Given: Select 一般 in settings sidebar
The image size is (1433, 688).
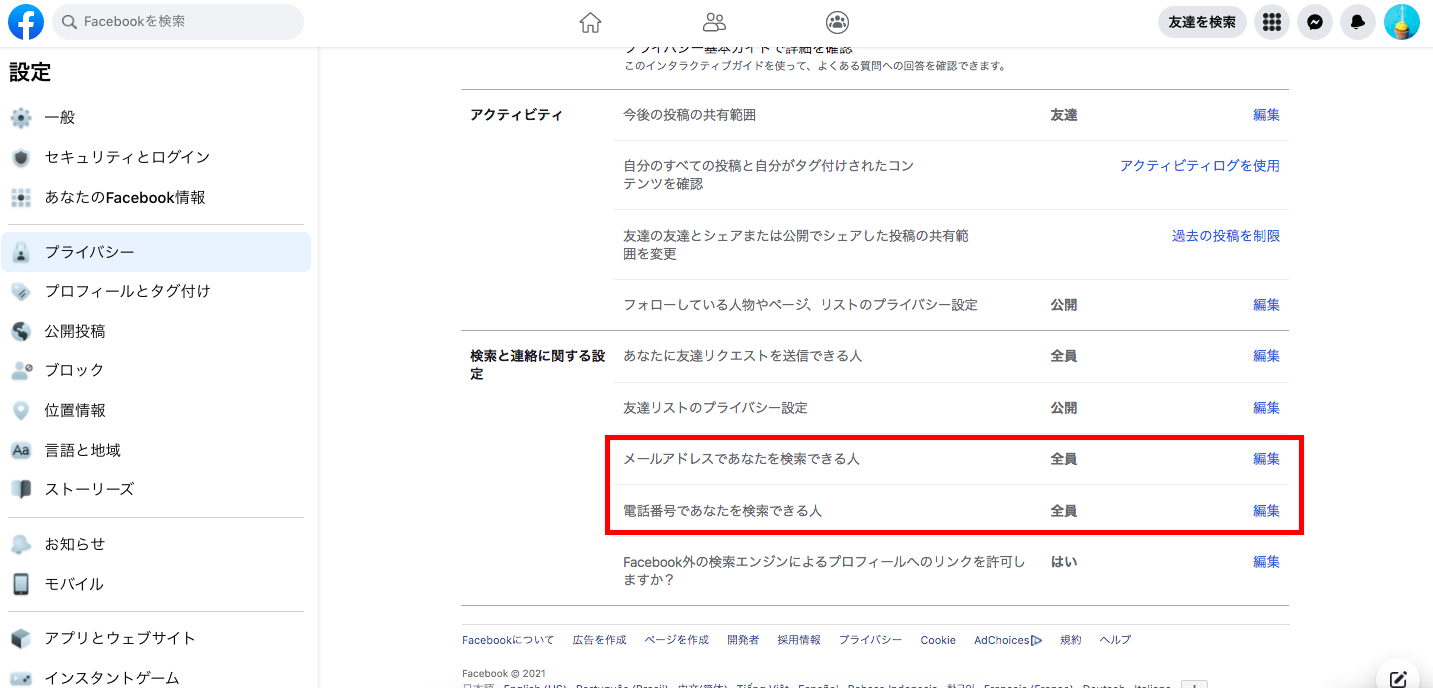Looking at the screenshot, I should 156,118.
